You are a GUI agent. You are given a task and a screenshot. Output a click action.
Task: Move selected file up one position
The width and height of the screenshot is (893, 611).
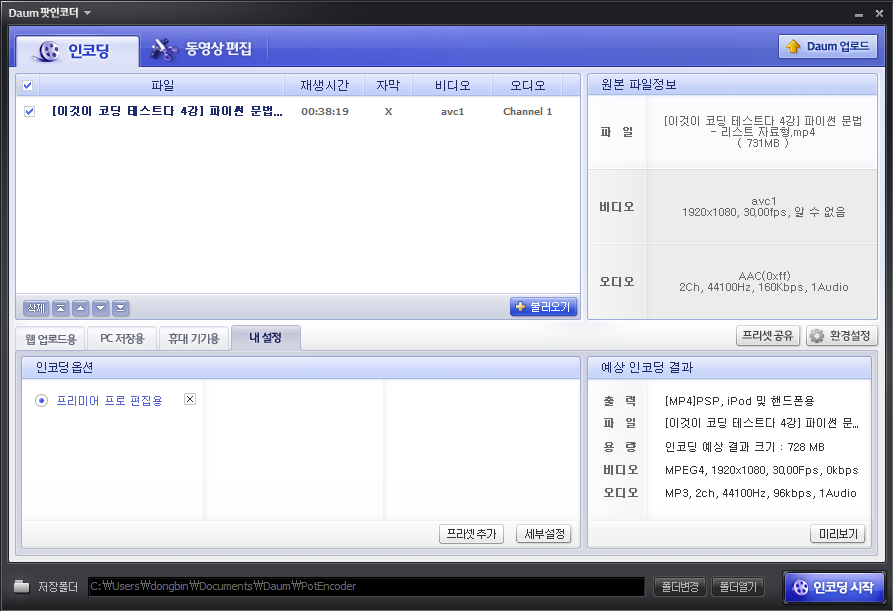click(x=80, y=308)
